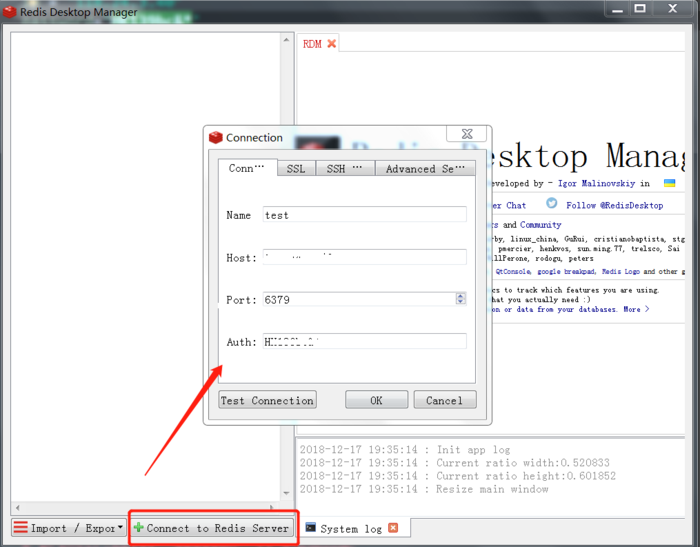
Task: Focus the Host input field
Action: tap(364, 257)
